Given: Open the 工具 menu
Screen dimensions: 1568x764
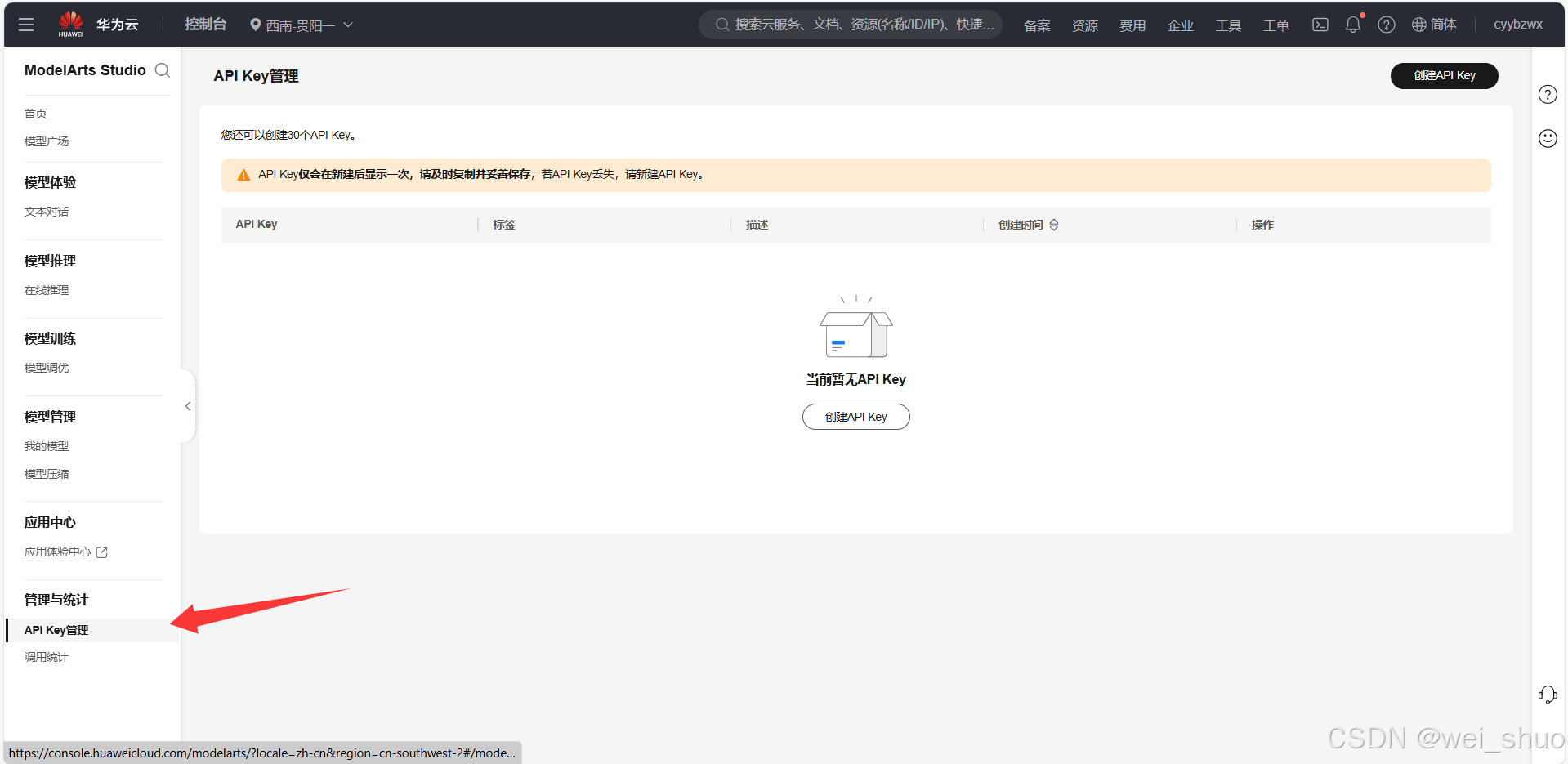Looking at the screenshot, I should [1228, 25].
